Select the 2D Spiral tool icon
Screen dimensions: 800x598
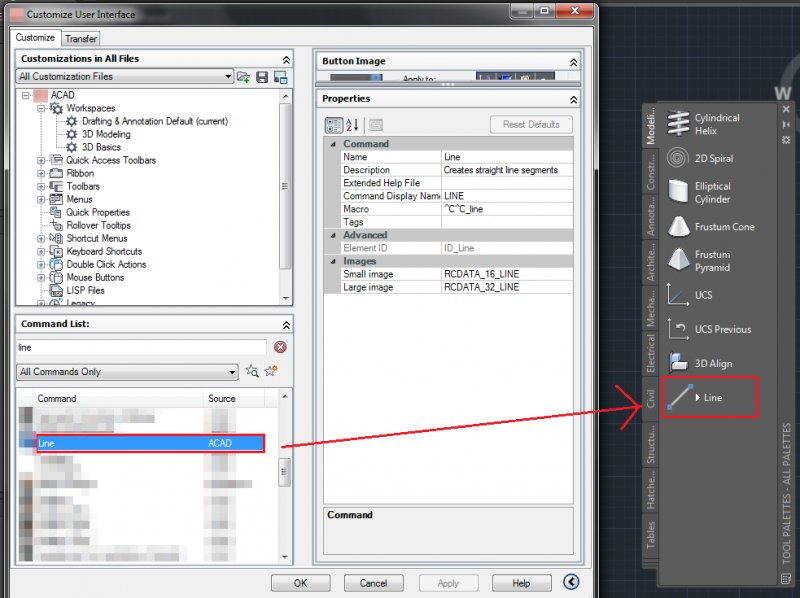[x=678, y=158]
